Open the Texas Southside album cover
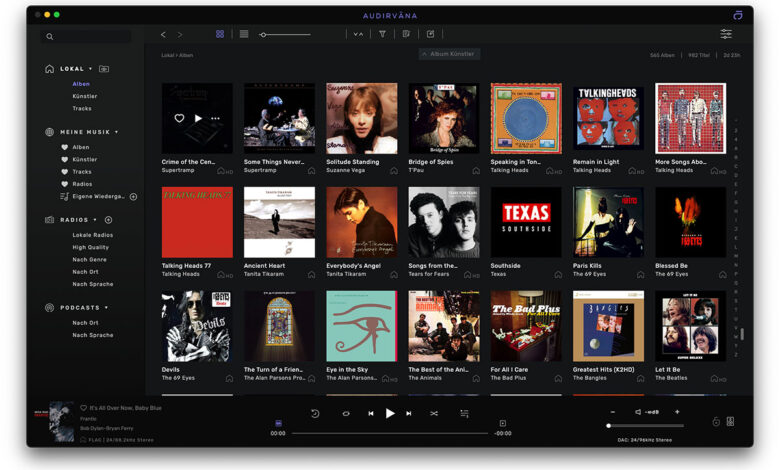 click(x=526, y=222)
